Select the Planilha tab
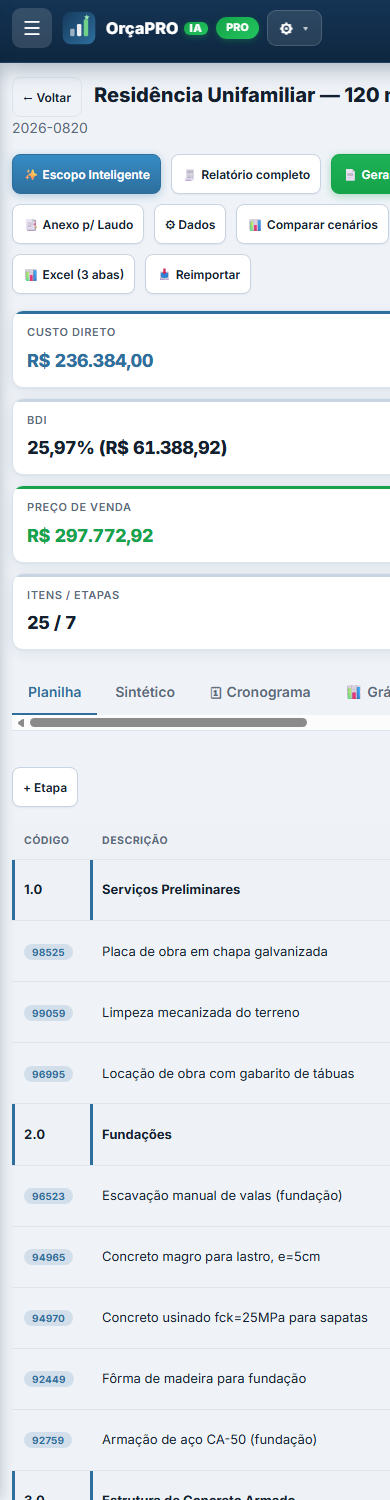 [55, 692]
